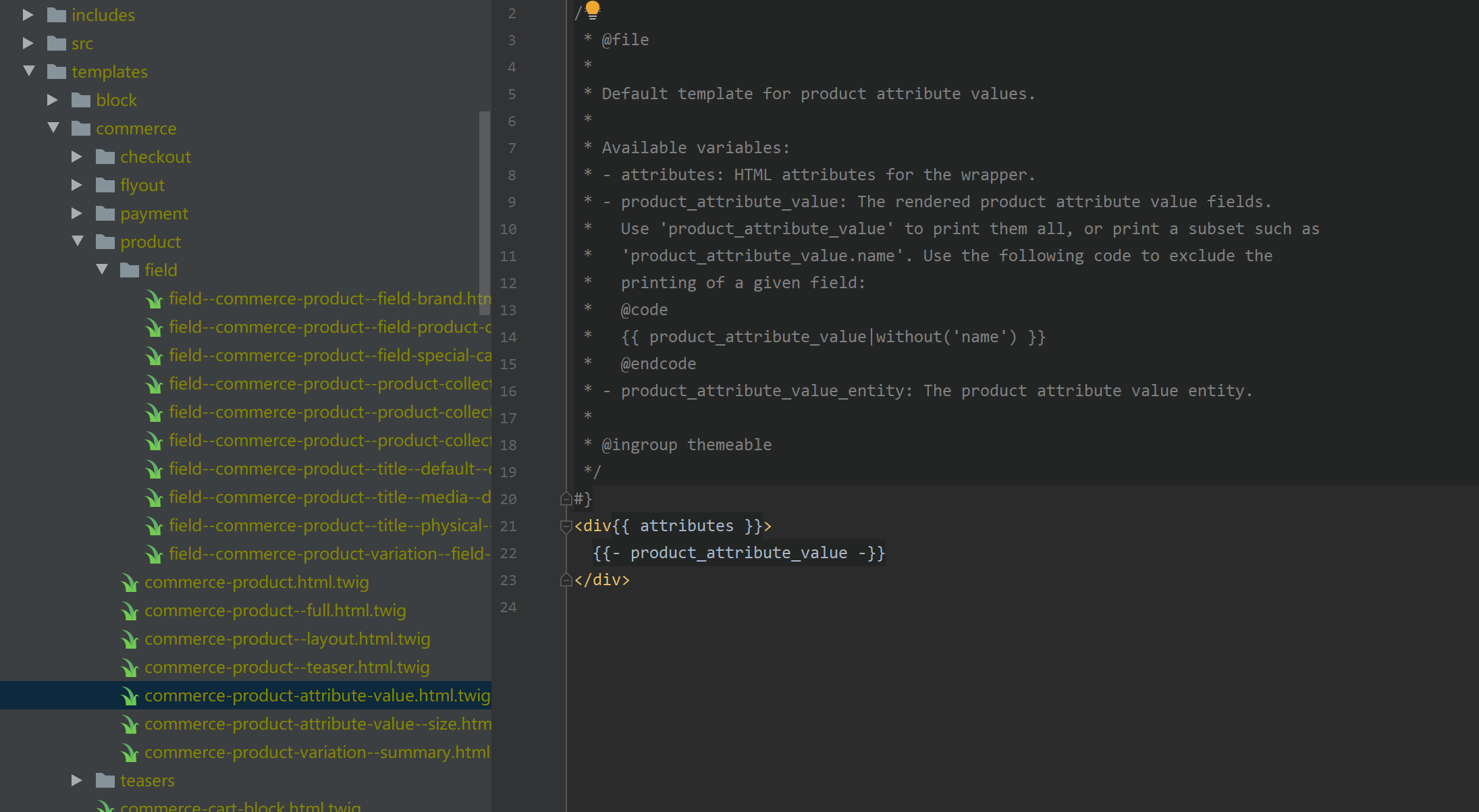Open field--commerce-product--title--media file

(x=330, y=497)
